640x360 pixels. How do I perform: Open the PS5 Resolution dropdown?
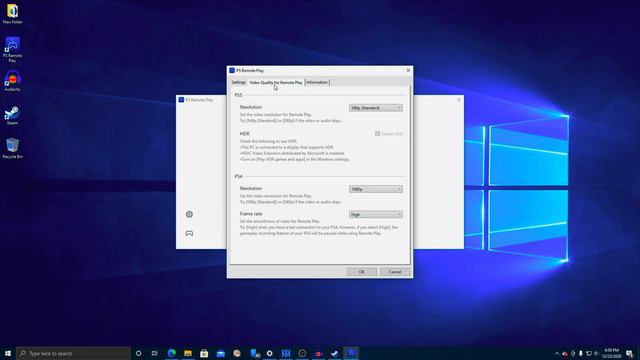coord(376,108)
